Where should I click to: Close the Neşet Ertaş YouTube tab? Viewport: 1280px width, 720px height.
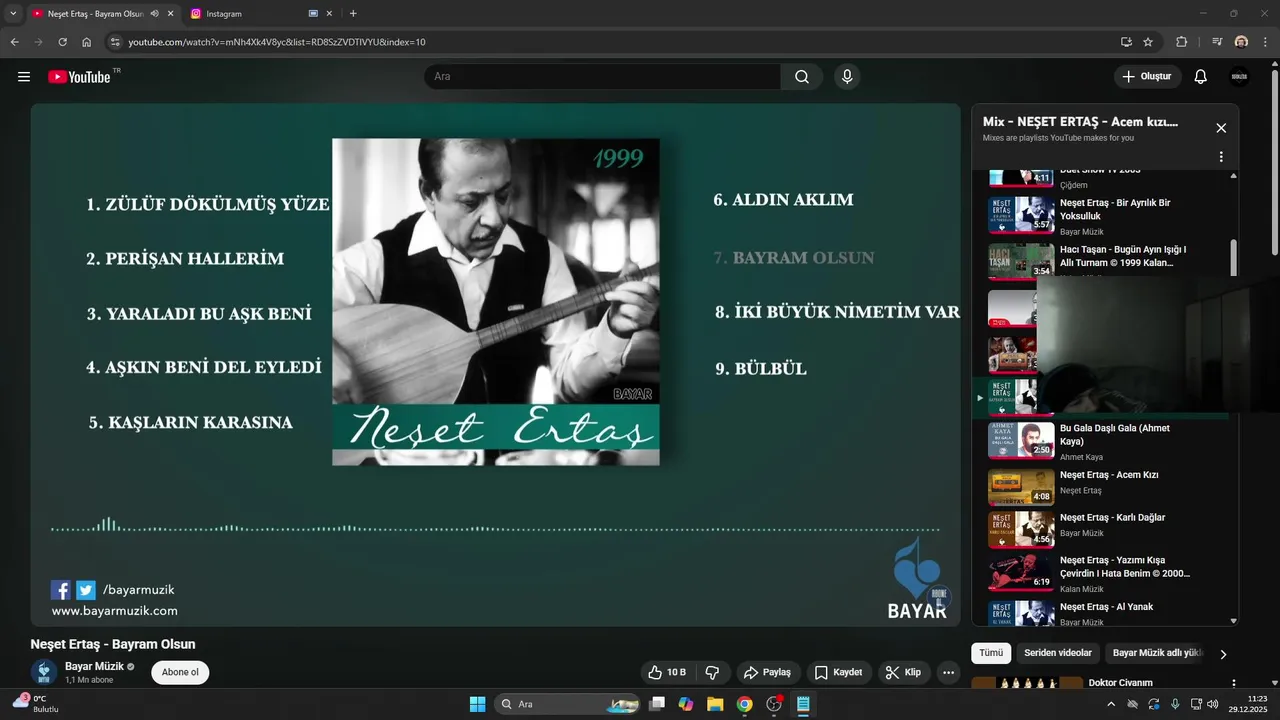[x=171, y=14]
